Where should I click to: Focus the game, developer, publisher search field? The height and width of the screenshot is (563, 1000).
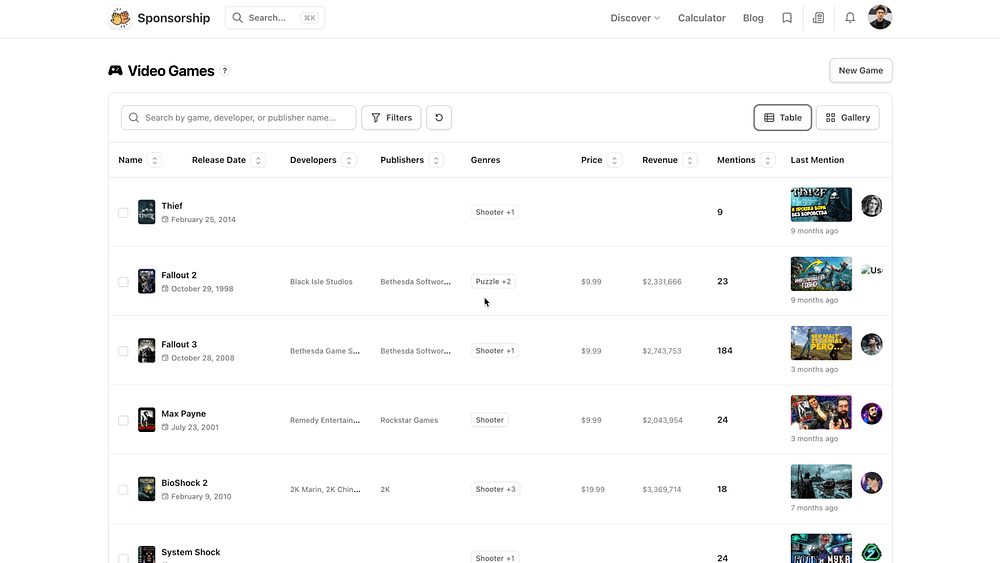[239, 117]
